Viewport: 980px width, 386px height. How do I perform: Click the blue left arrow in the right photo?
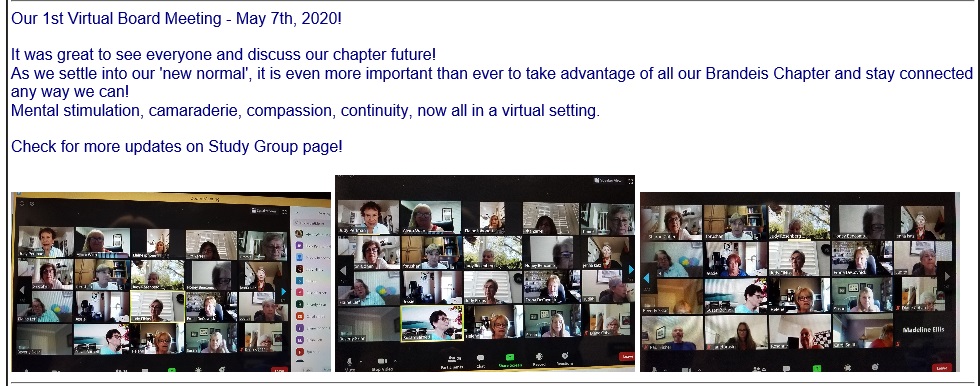646,277
